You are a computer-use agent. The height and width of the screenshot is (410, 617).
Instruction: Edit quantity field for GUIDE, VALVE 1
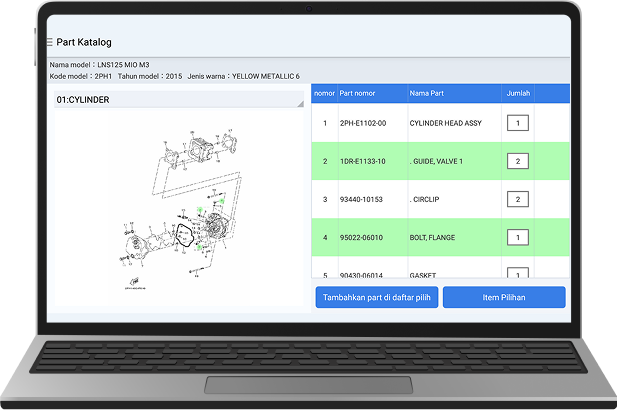(x=517, y=161)
